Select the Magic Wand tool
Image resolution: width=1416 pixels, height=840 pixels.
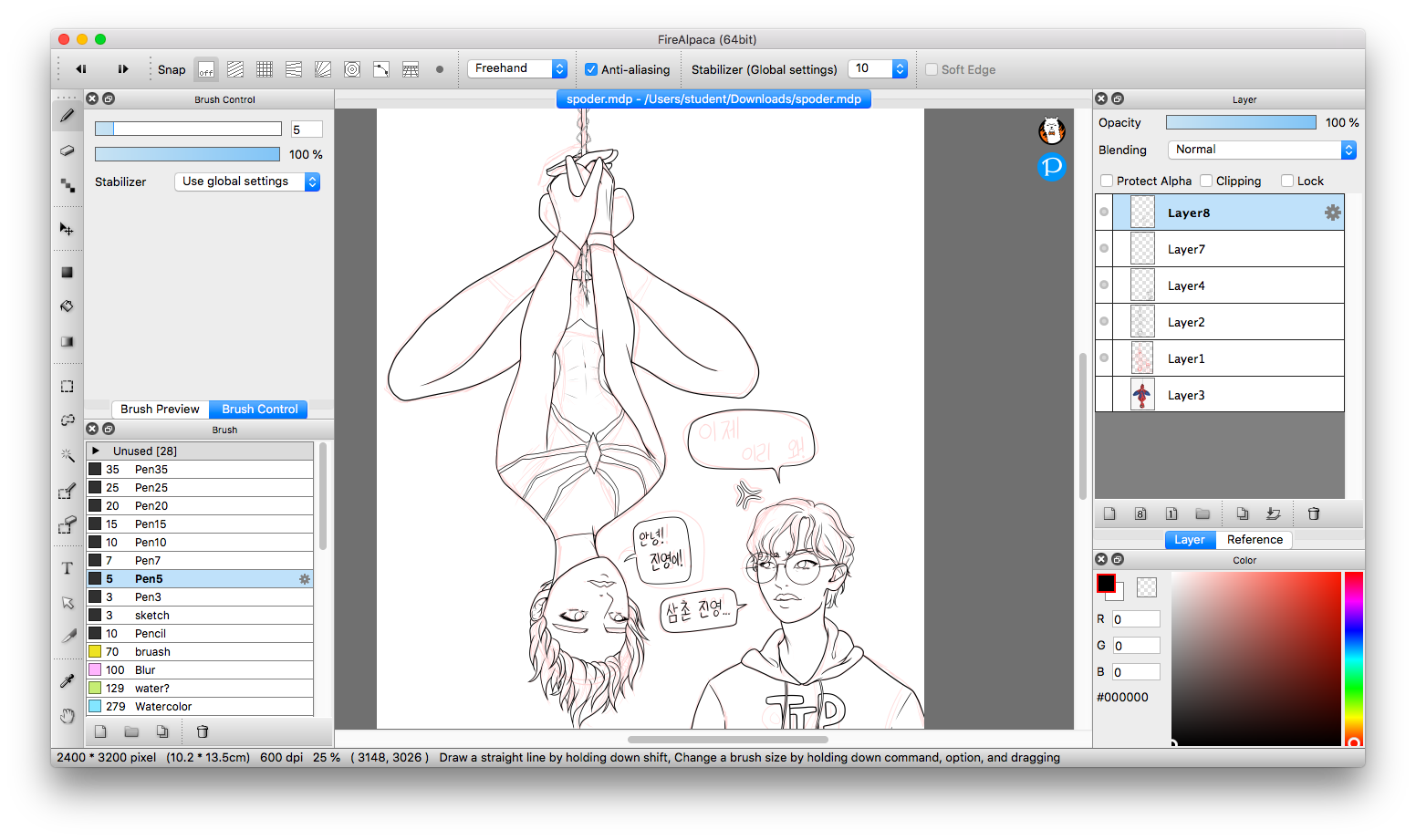67,454
